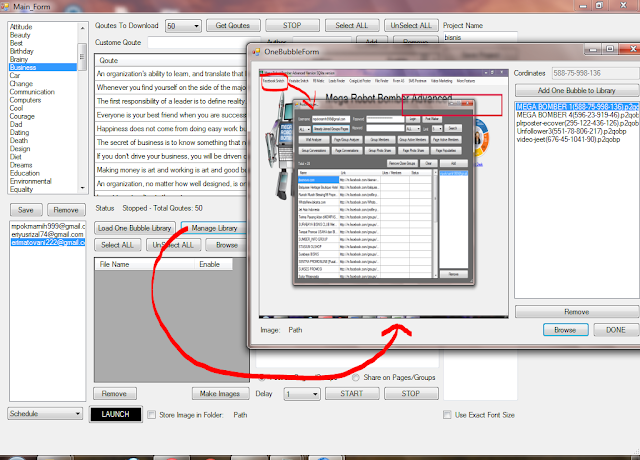This screenshot has height=460, width=640.
Task: Select email erryusrizal74@gmail.com in account list
Action: coord(48,234)
